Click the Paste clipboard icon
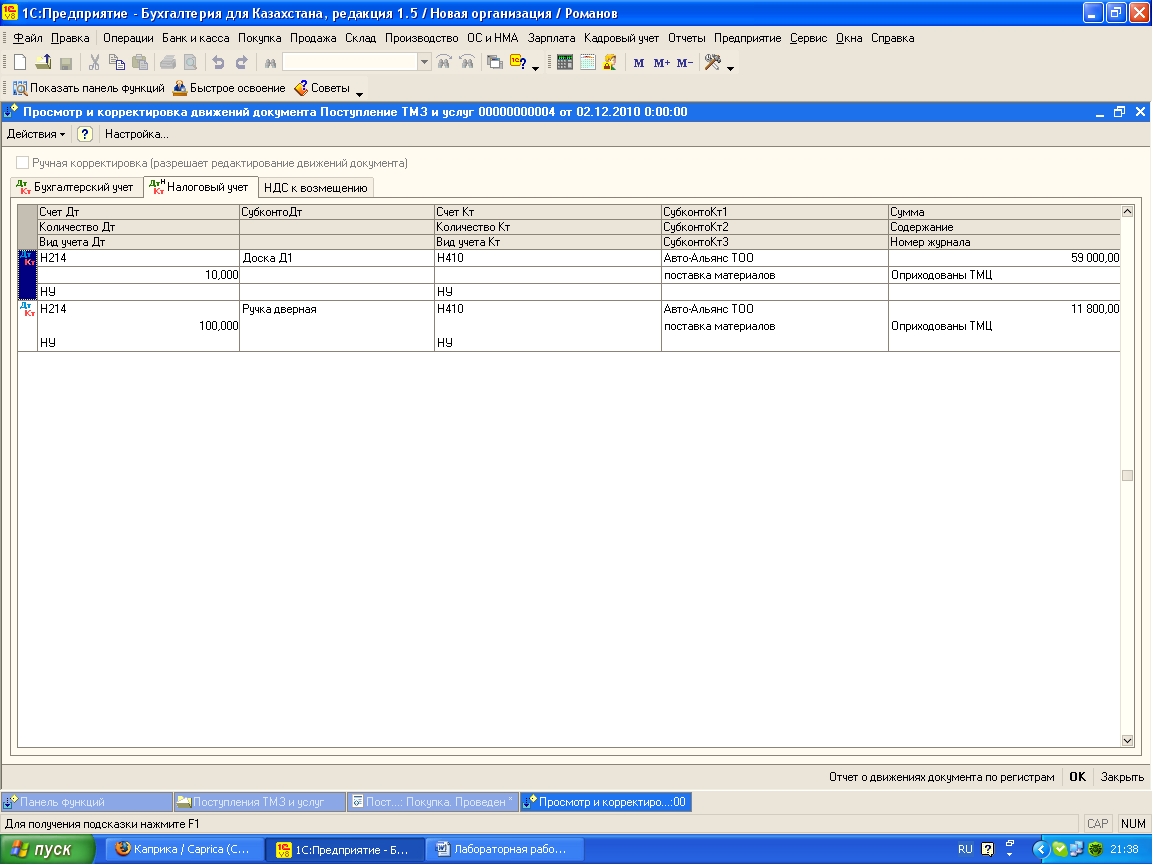1152x864 pixels. coord(140,63)
